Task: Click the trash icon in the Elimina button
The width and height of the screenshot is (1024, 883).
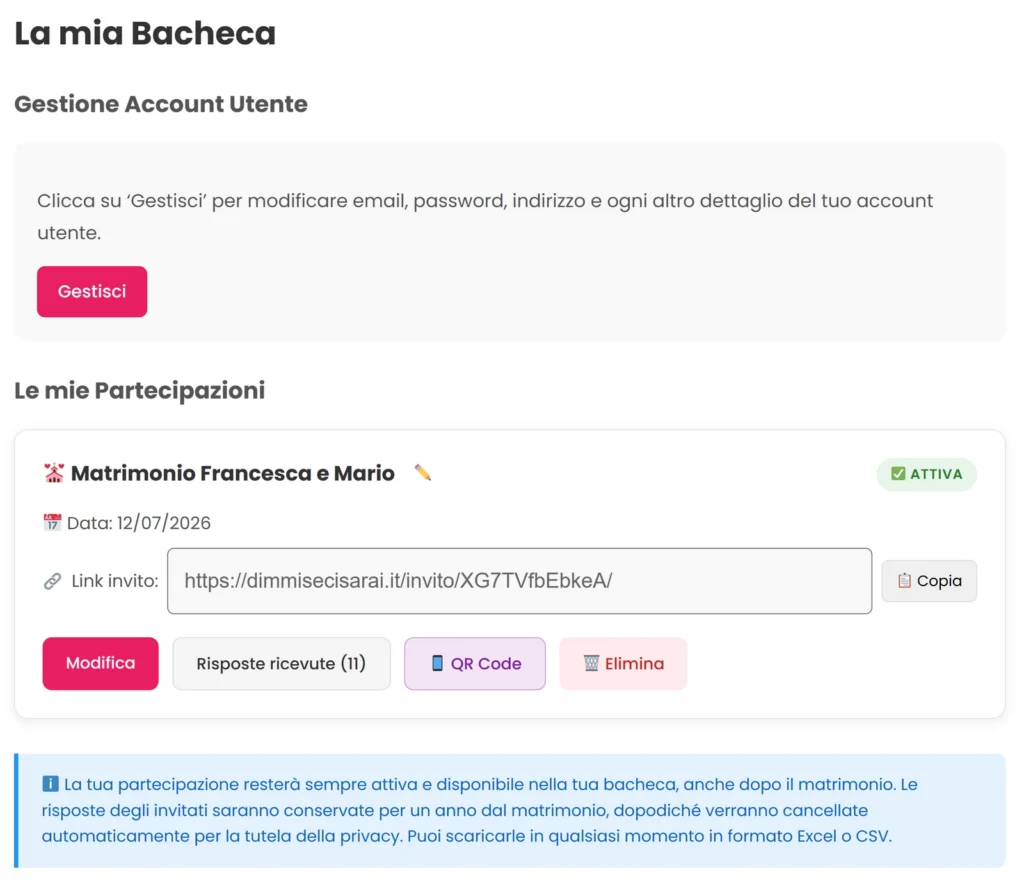Action: 591,663
